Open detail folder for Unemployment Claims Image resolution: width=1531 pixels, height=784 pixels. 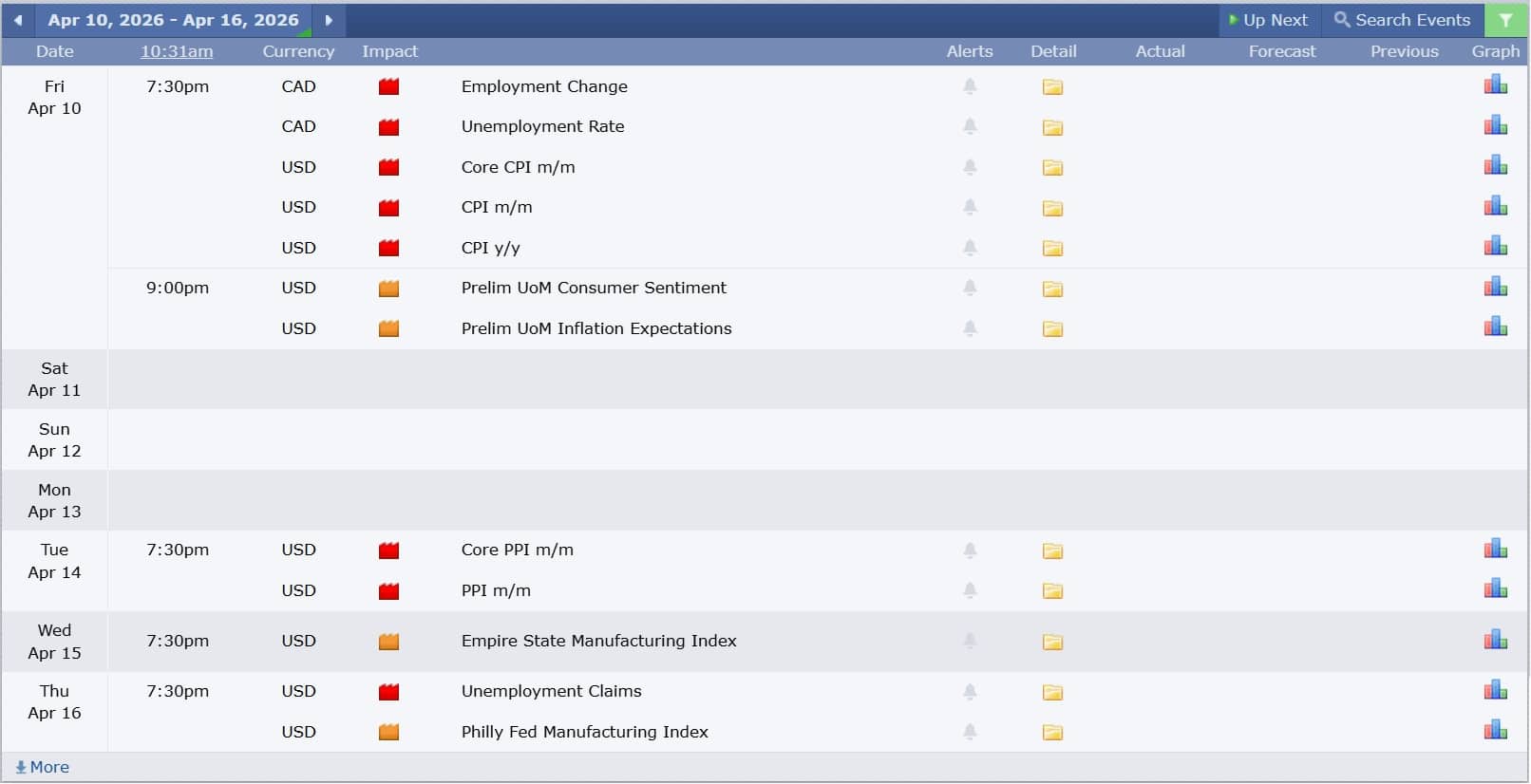pyautogui.click(x=1052, y=692)
